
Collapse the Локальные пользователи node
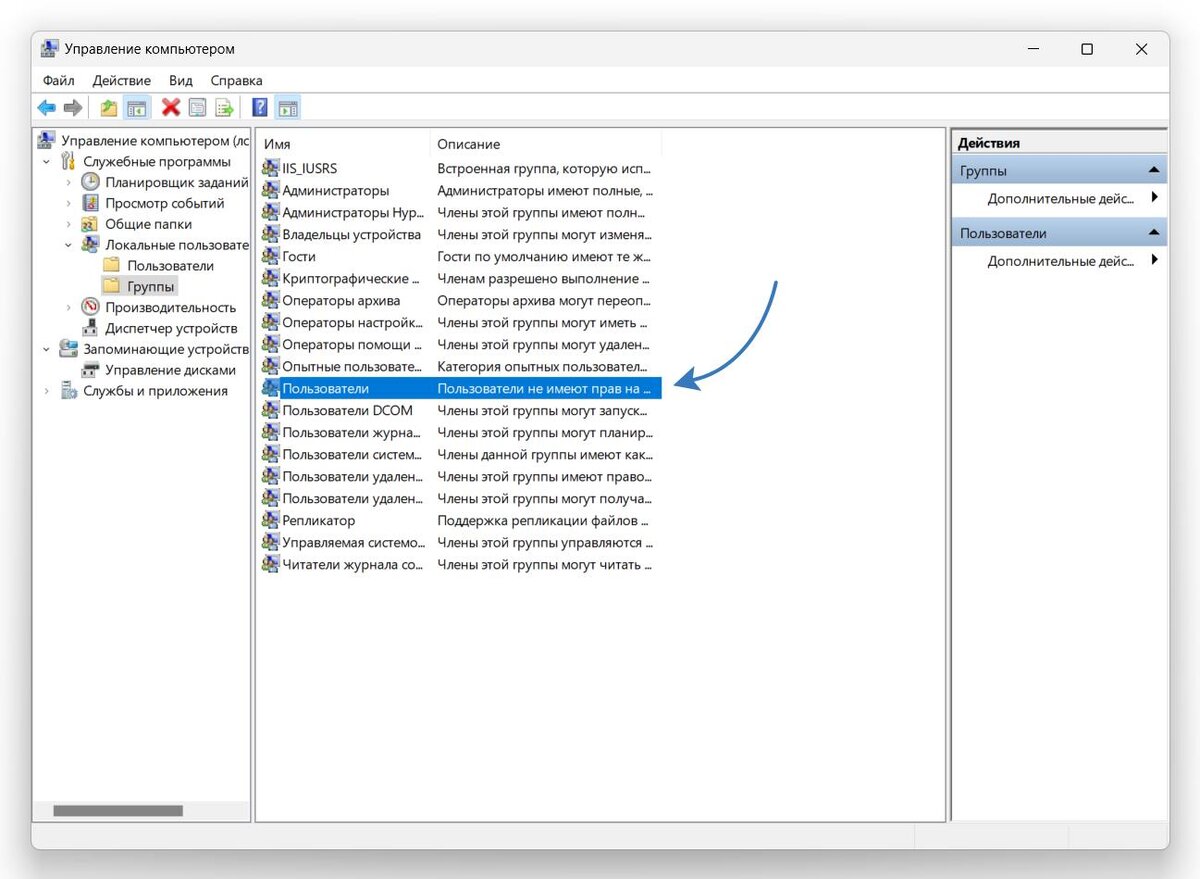(x=68, y=245)
